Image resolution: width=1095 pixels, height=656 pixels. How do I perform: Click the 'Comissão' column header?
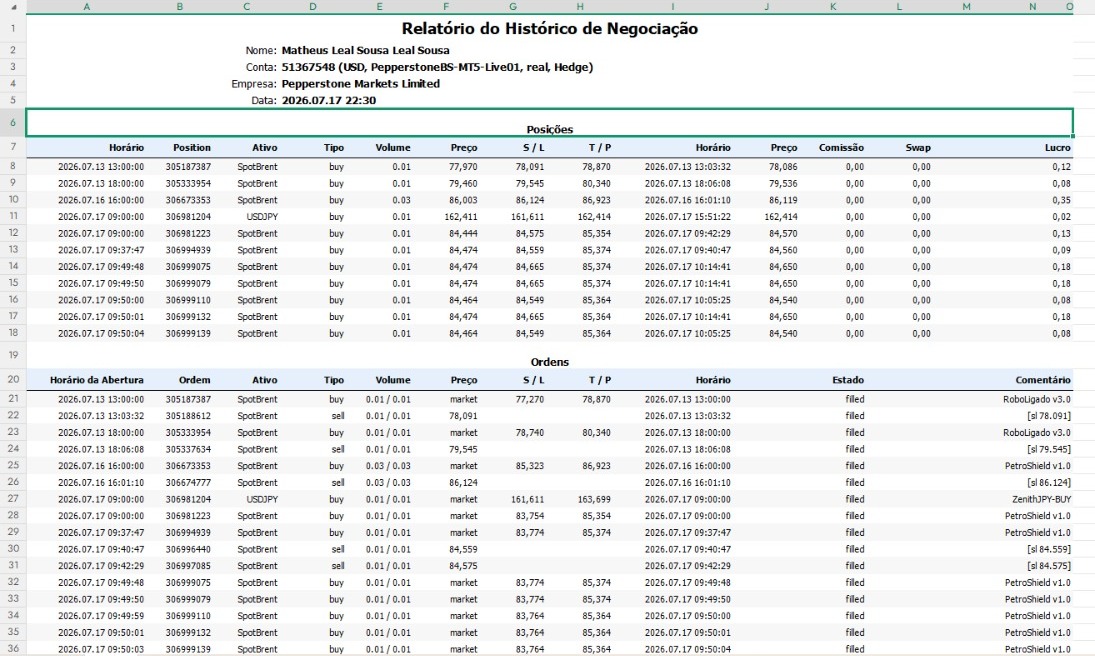click(841, 147)
